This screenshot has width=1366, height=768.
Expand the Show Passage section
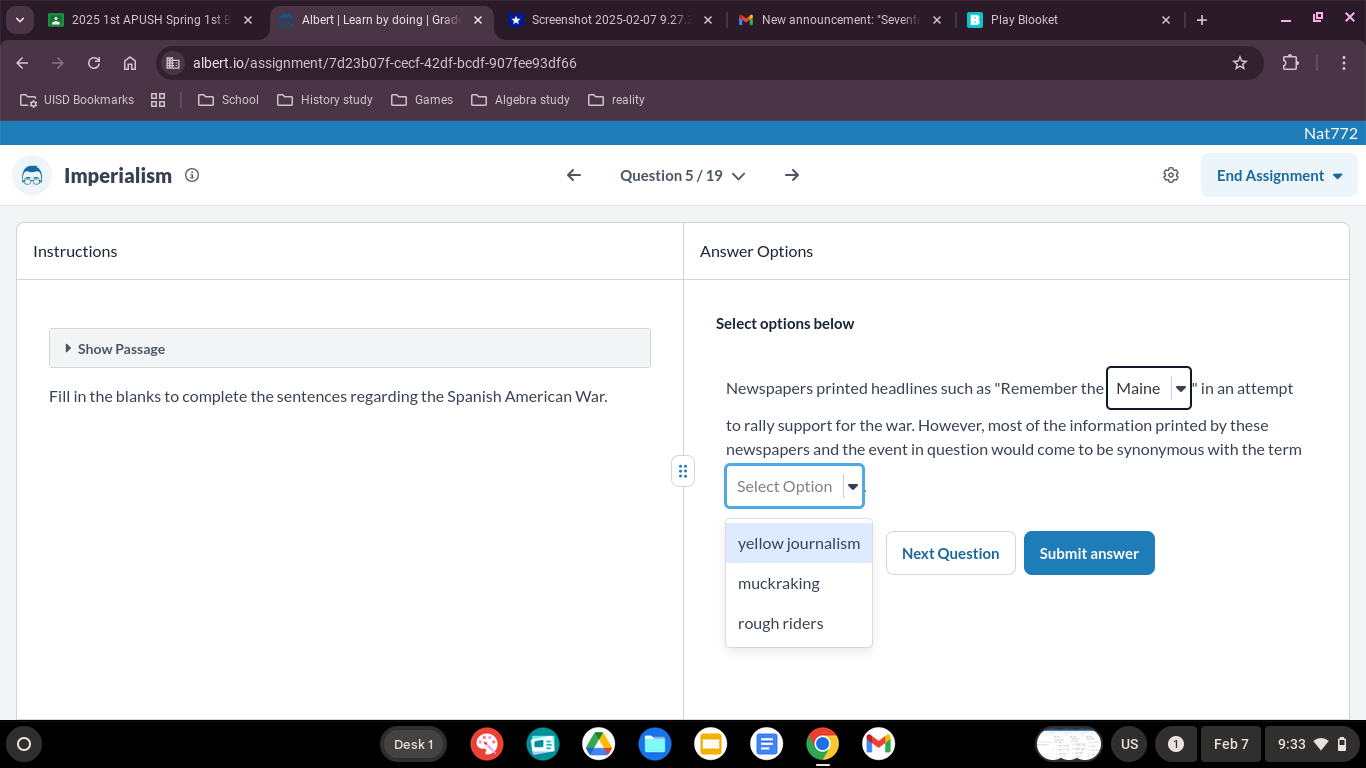[x=350, y=348]
